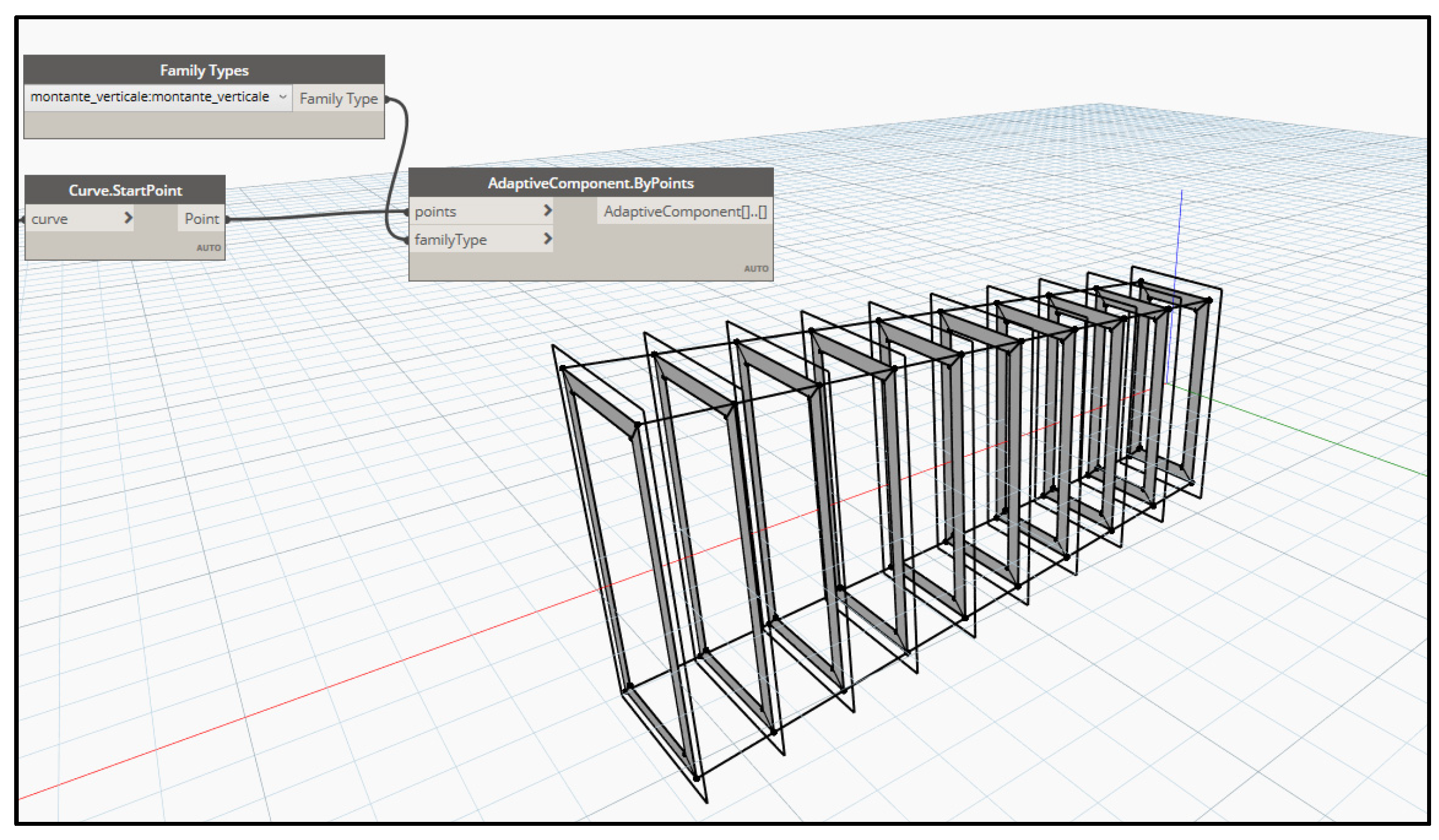Select the Point output port
Screen dimensions: 1439x840
pyautogui.click(x=201, y=219)
